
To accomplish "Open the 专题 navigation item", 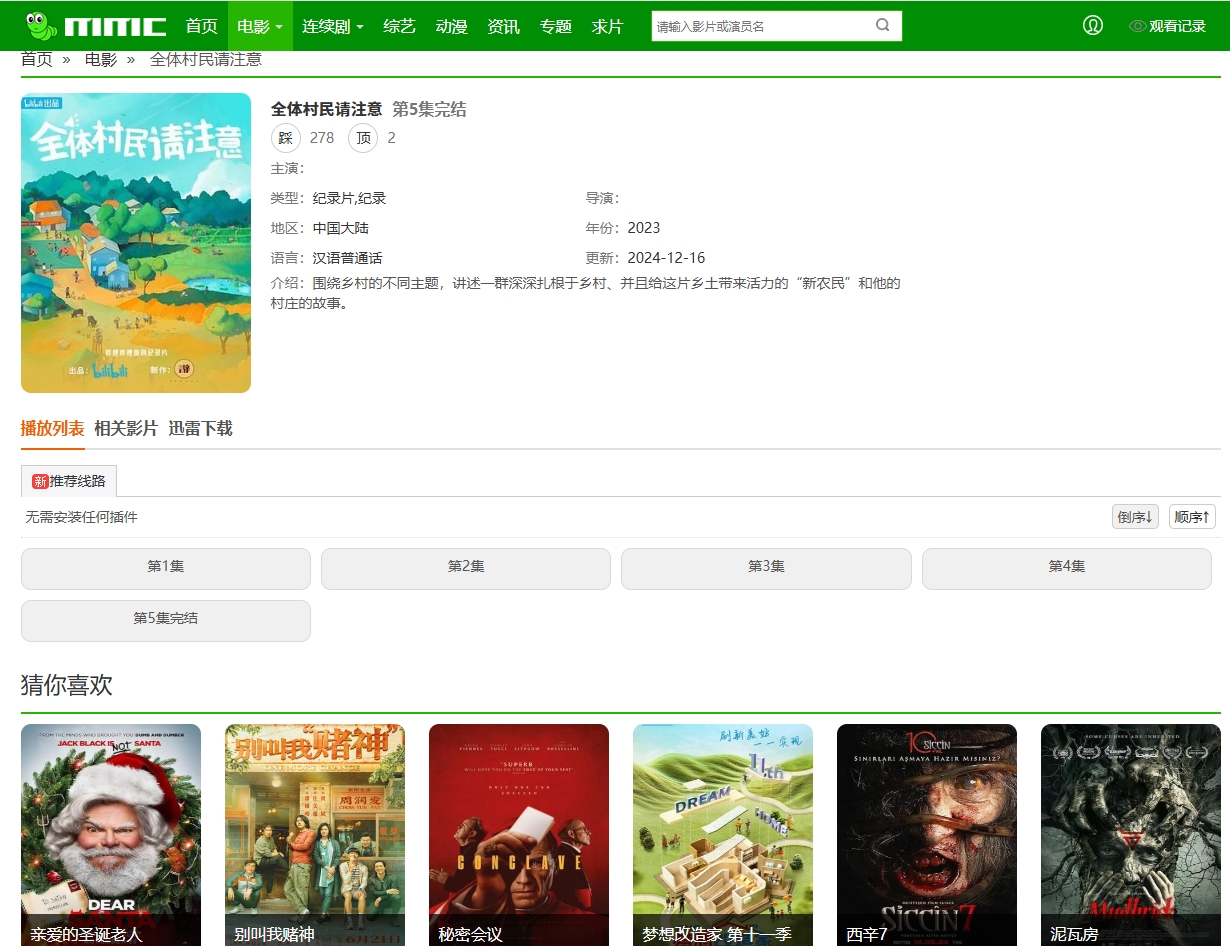I will [x=556, y=26].
